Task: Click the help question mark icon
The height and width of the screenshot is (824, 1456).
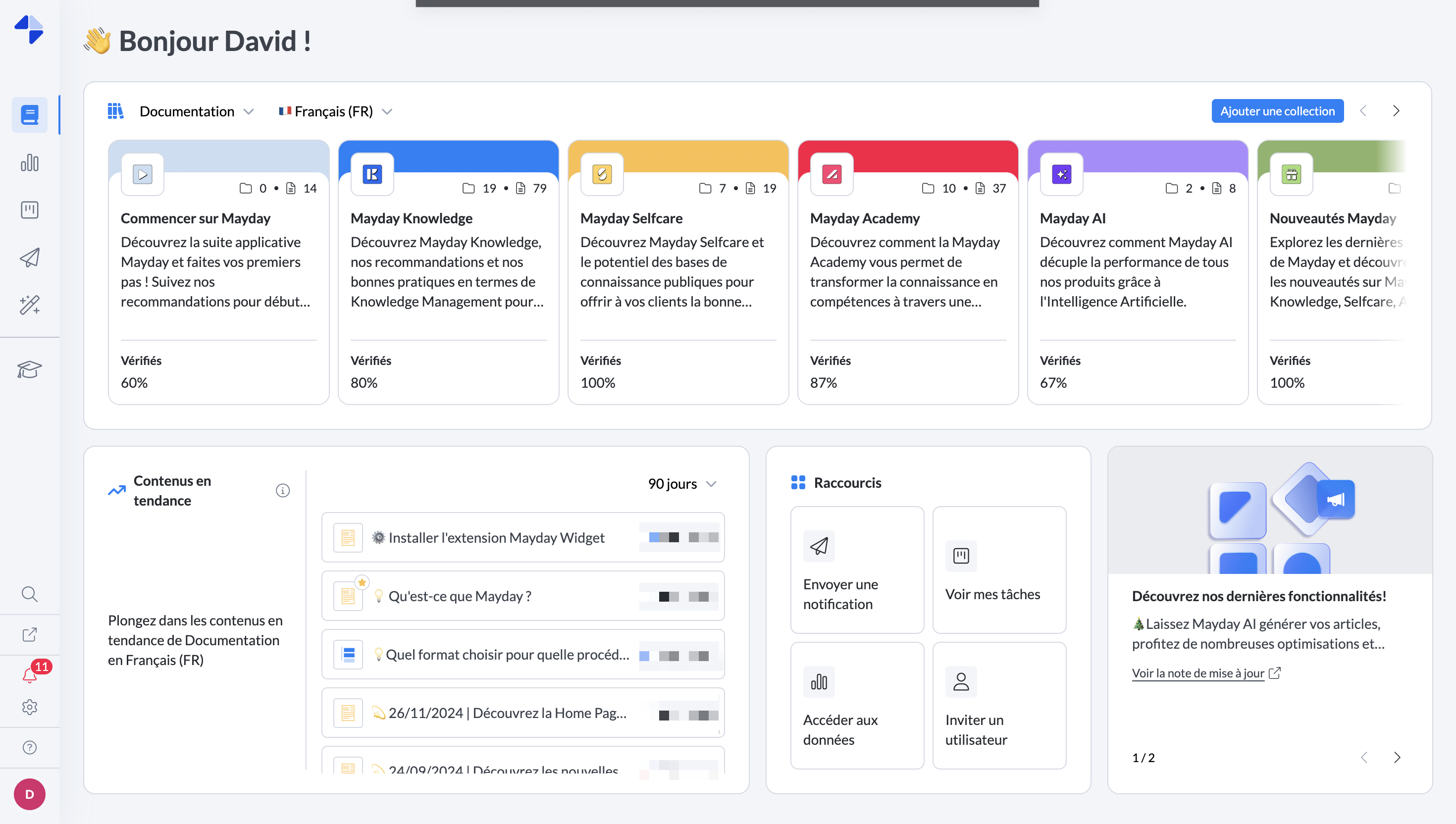Action: pos(29,748)
